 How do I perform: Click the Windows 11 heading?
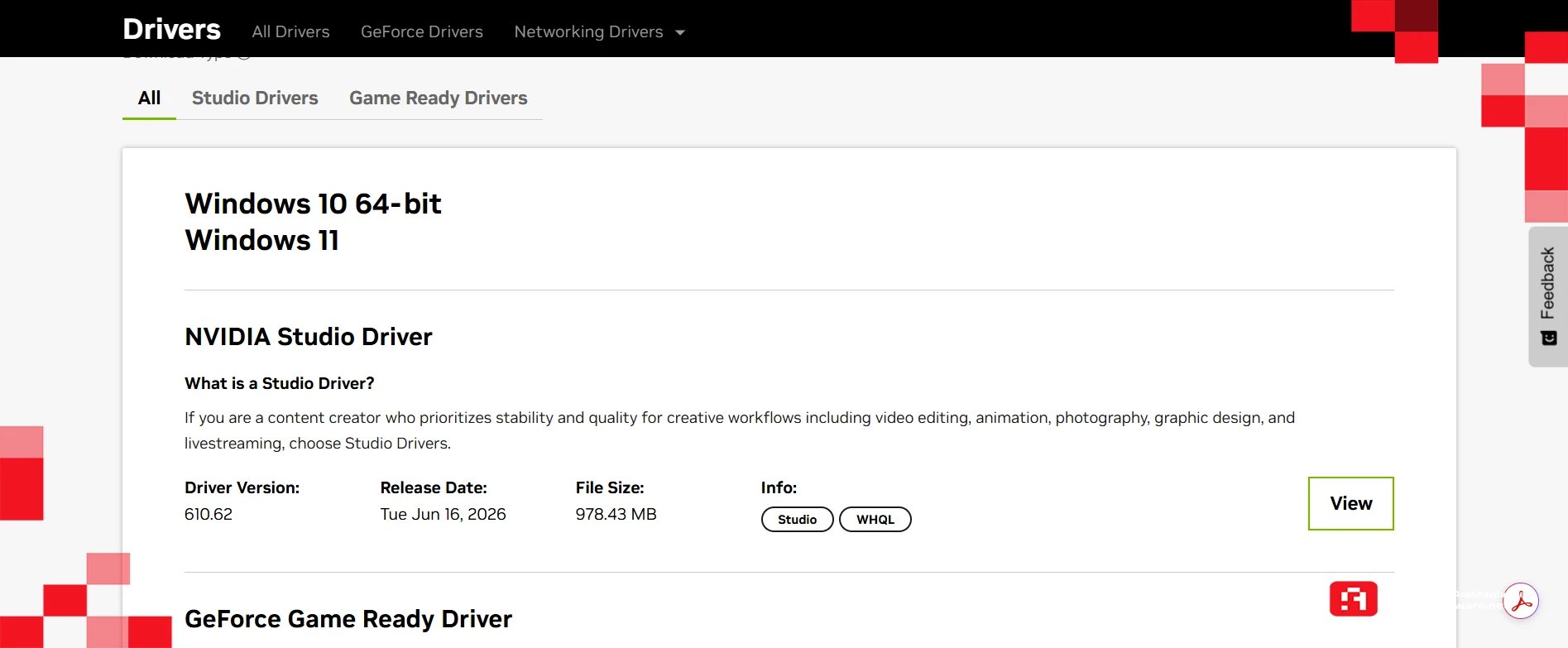tap(261, 240)
